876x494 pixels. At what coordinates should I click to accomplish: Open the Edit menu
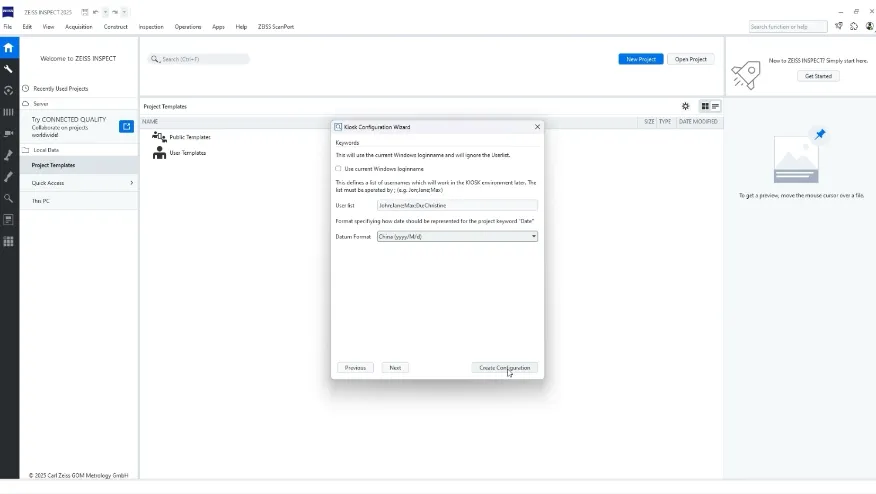pyautogui.click(x=27, y=27)
